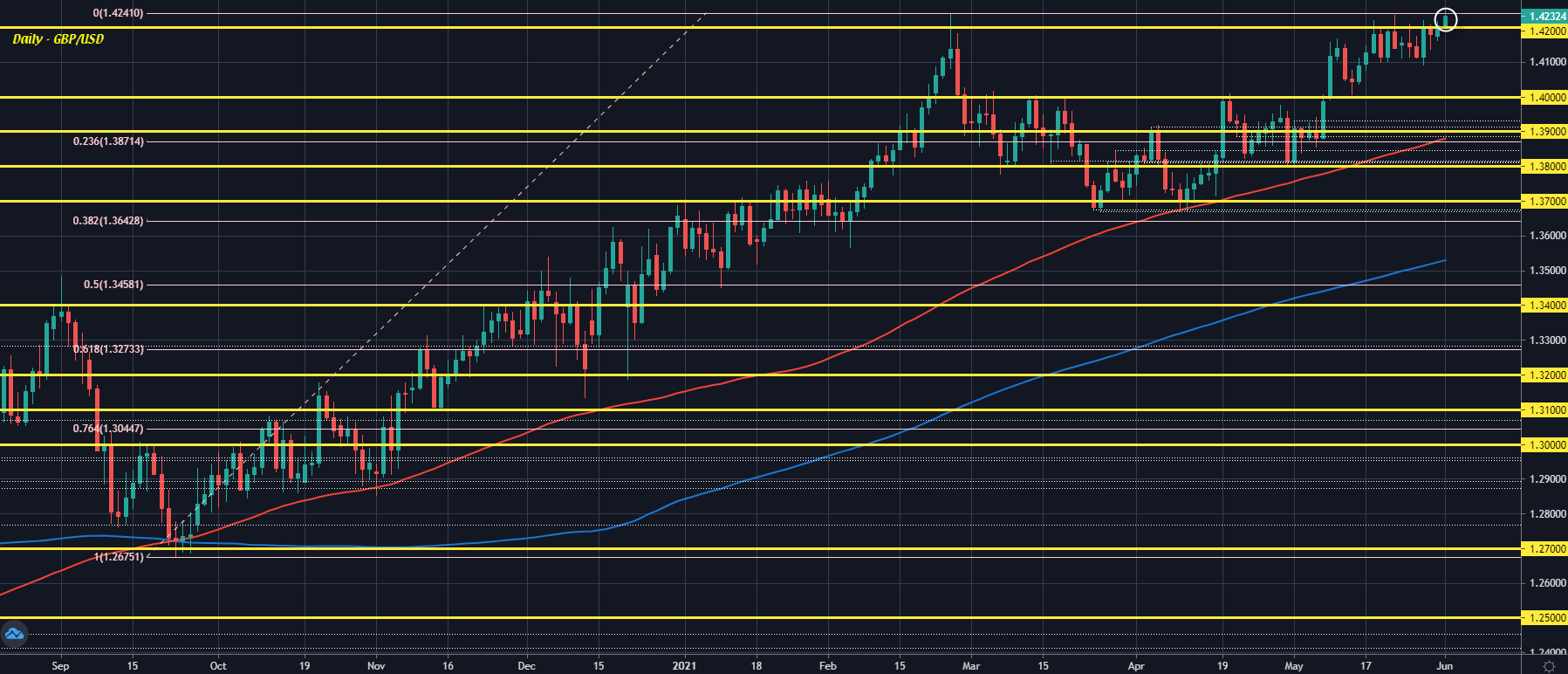
Task: Click price axis label 1.27000
Action: 1544,548
